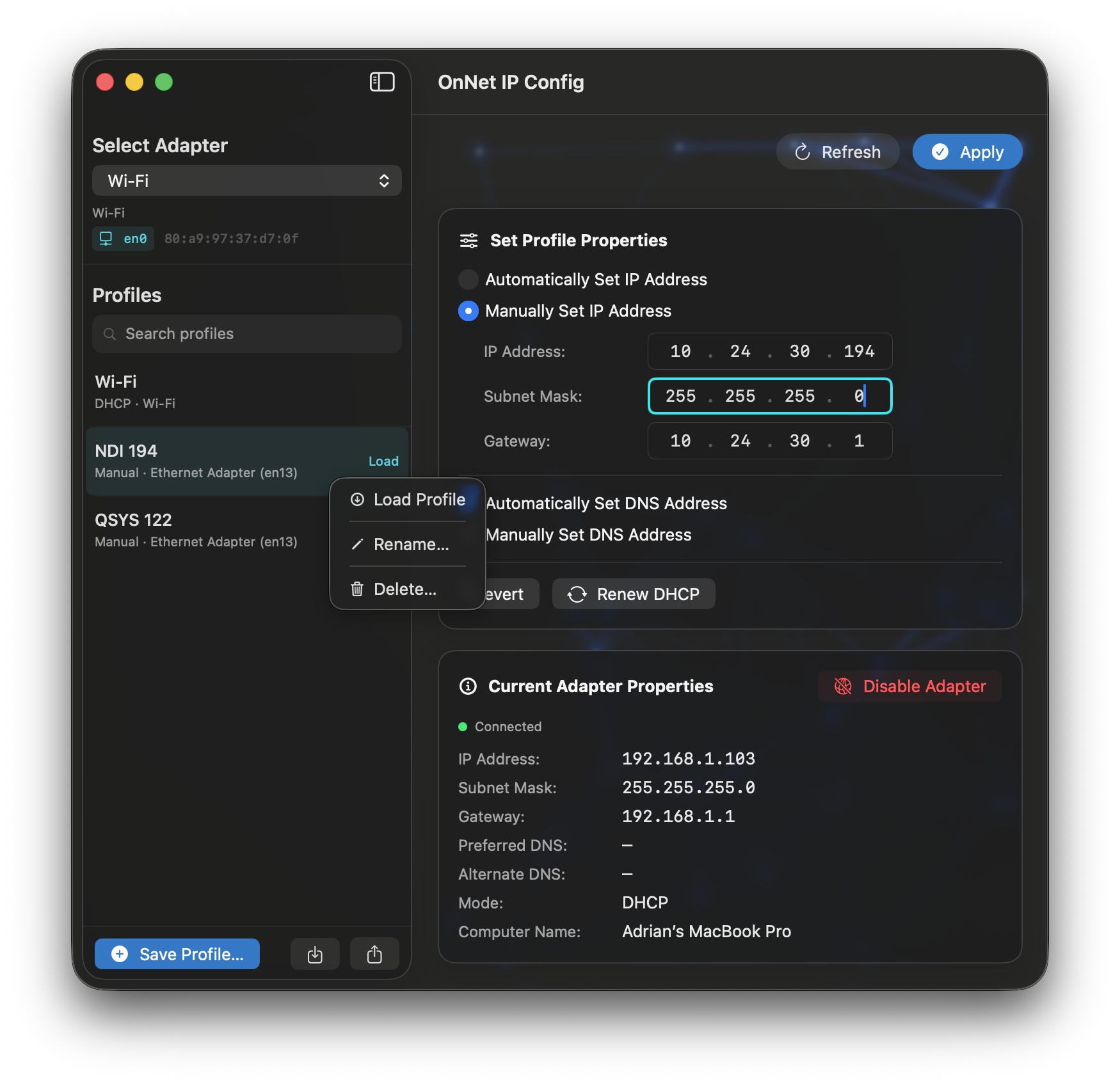
Task: Choose Automatically Set DNS Address option
Action: point(606,503)
